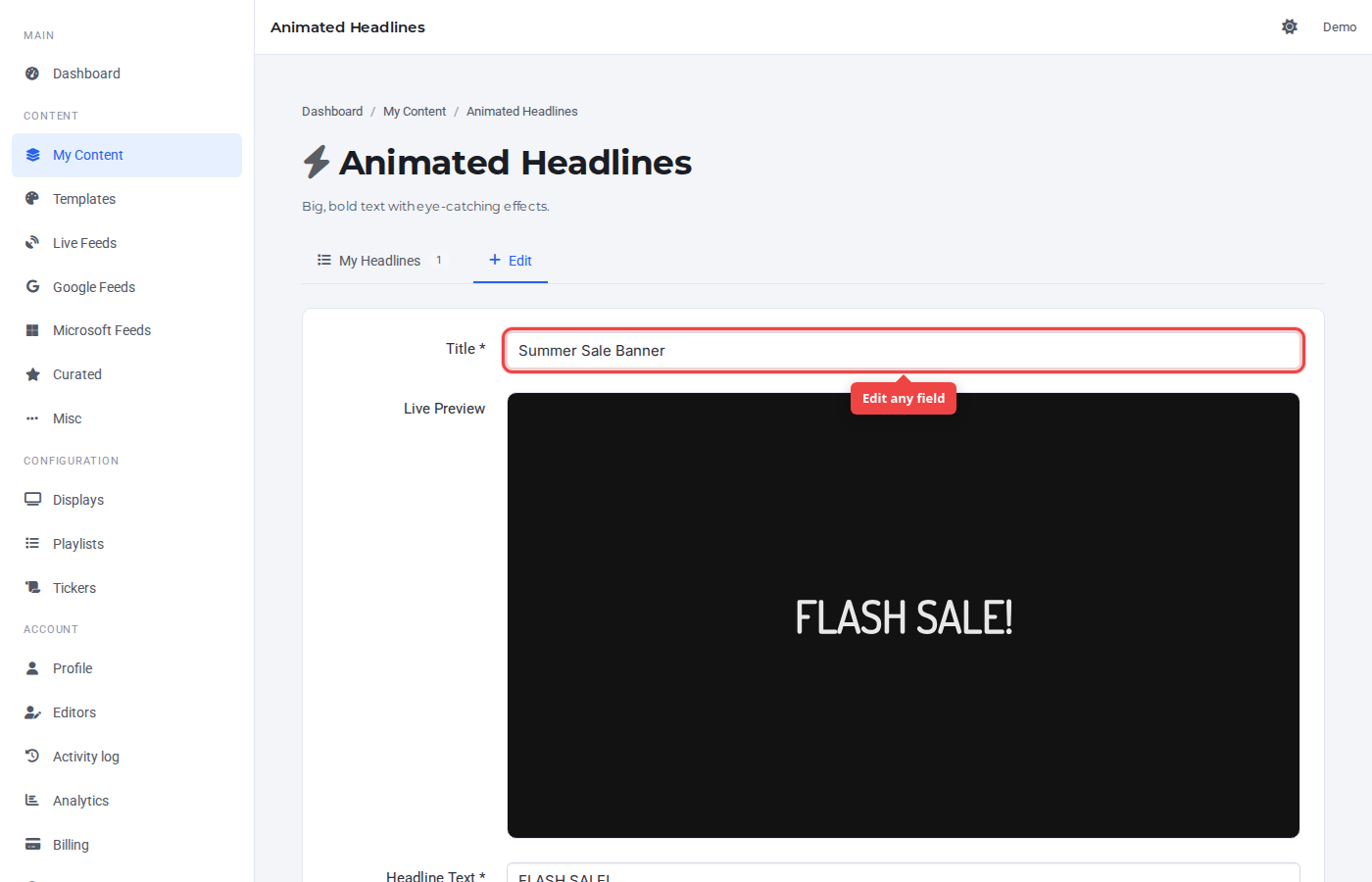Open the Analytics page
Image resolution: width=1372 pixels, height=882 pixels.
click(127, 801)
